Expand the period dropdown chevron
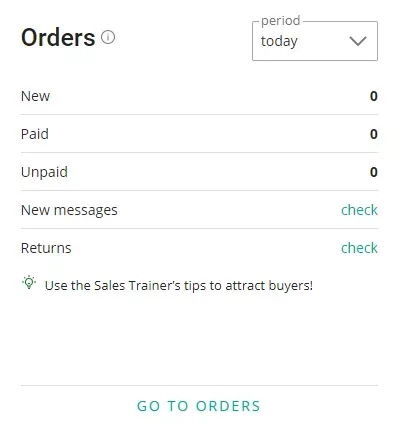 (x=358, y=41)
